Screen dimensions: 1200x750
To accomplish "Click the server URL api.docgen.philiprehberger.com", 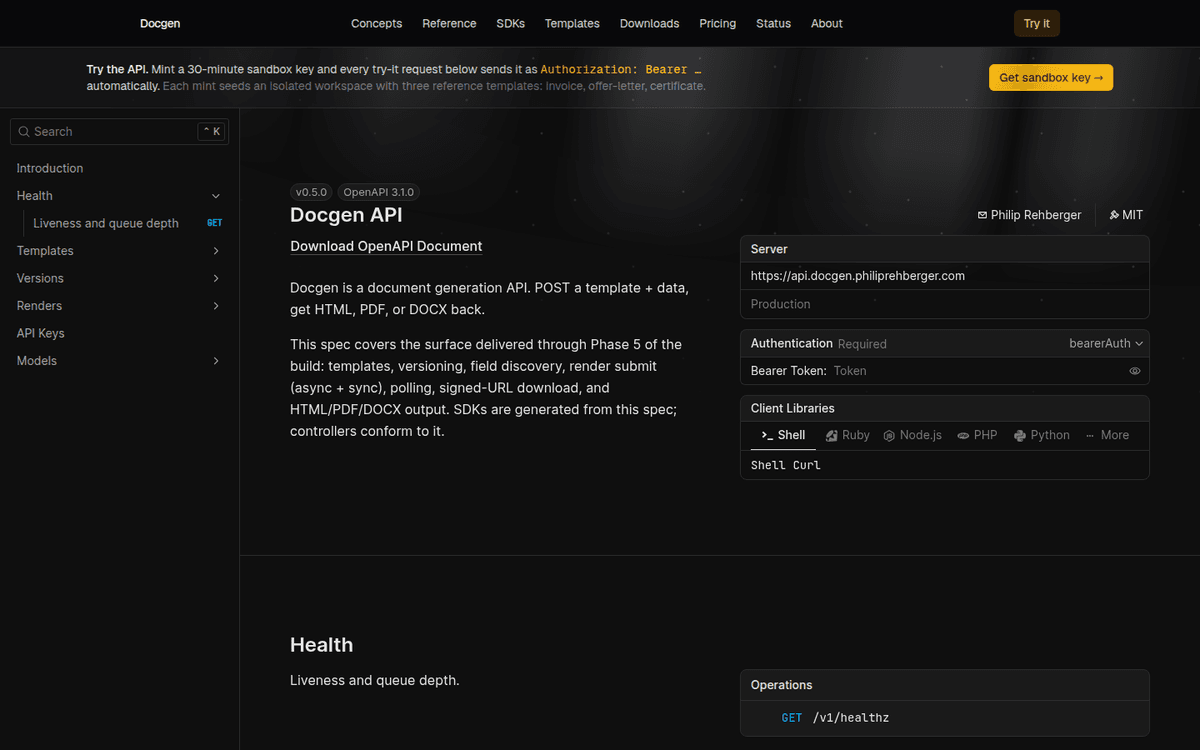I will (x=858, y=276).
